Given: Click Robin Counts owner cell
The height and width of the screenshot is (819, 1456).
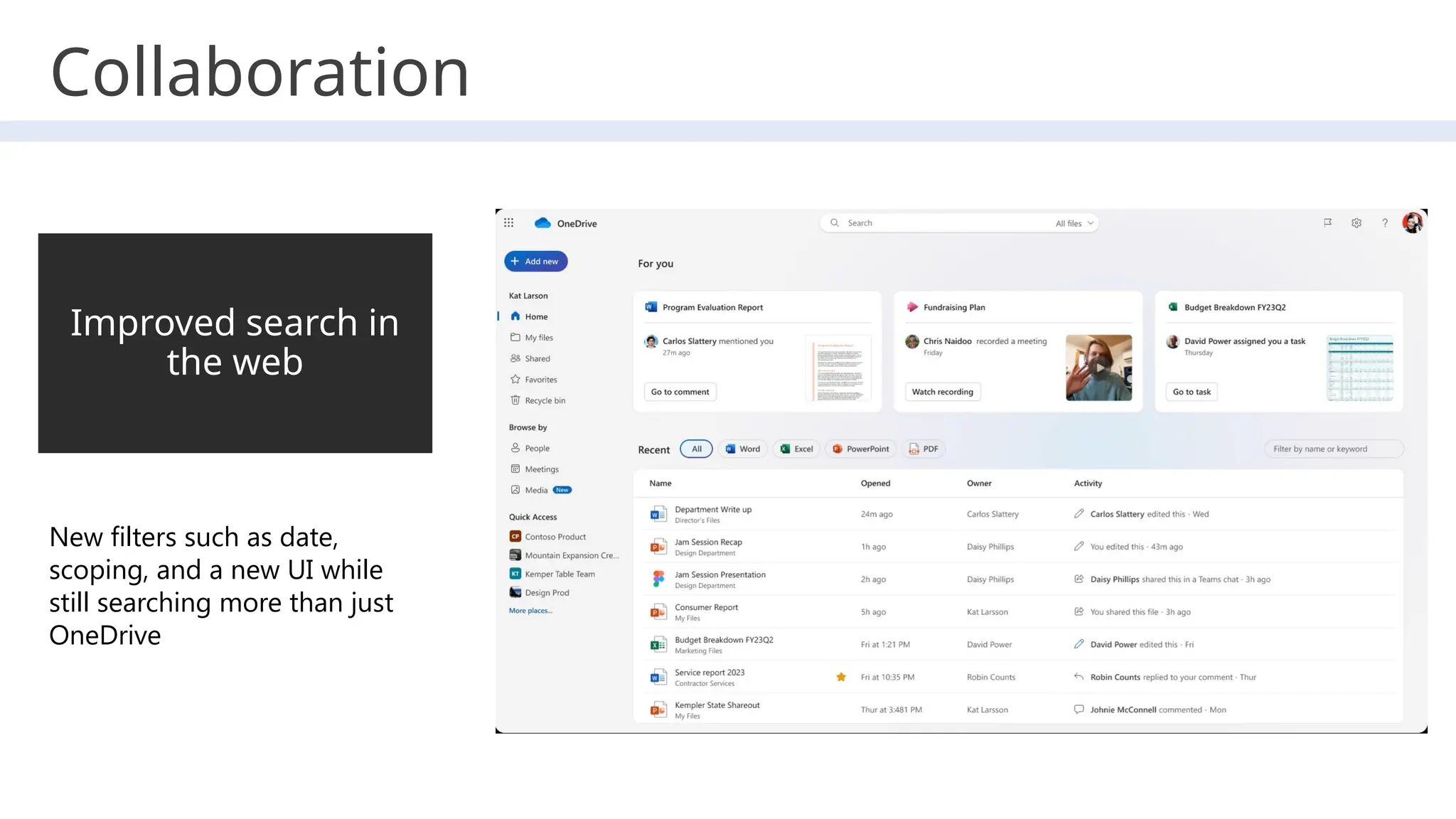Looking at the screenshot, I should click(991, 677).
